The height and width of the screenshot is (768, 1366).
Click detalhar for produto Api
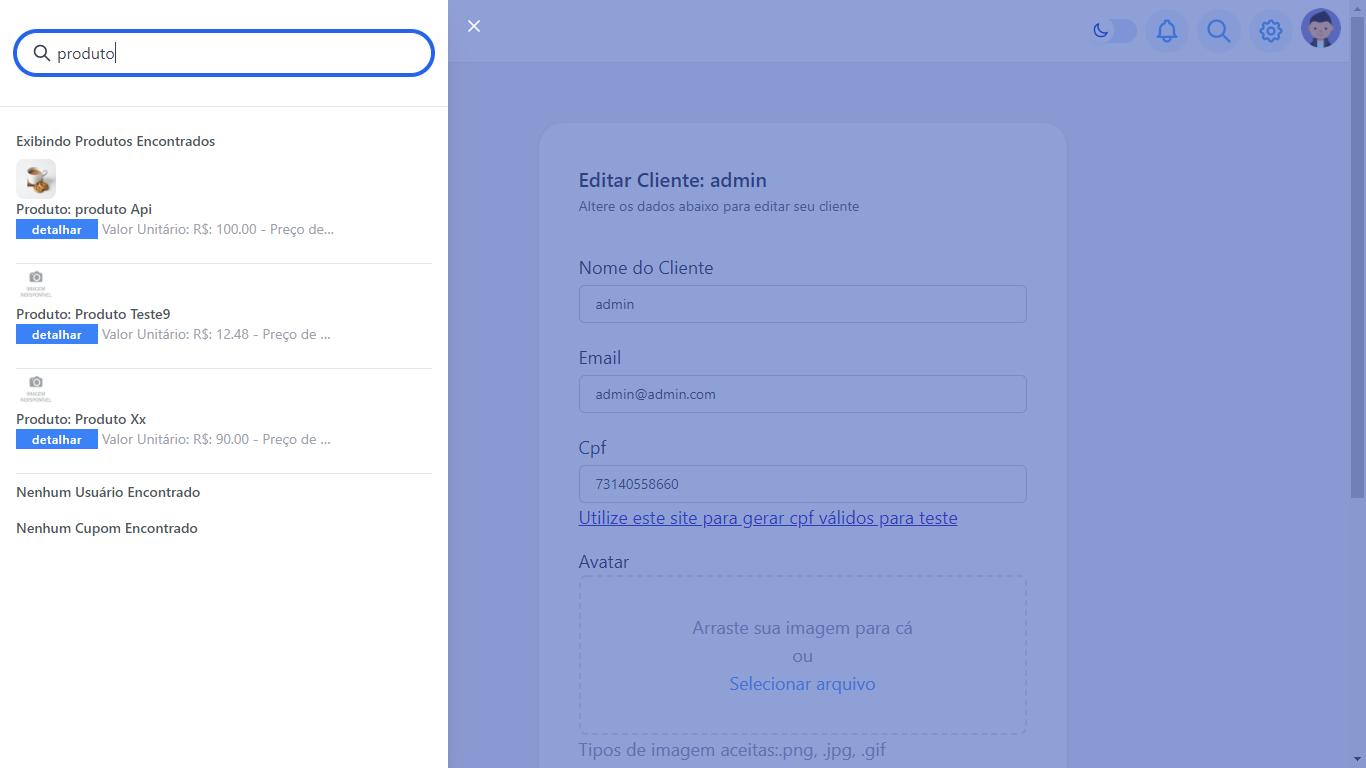[x=57, y=229]
